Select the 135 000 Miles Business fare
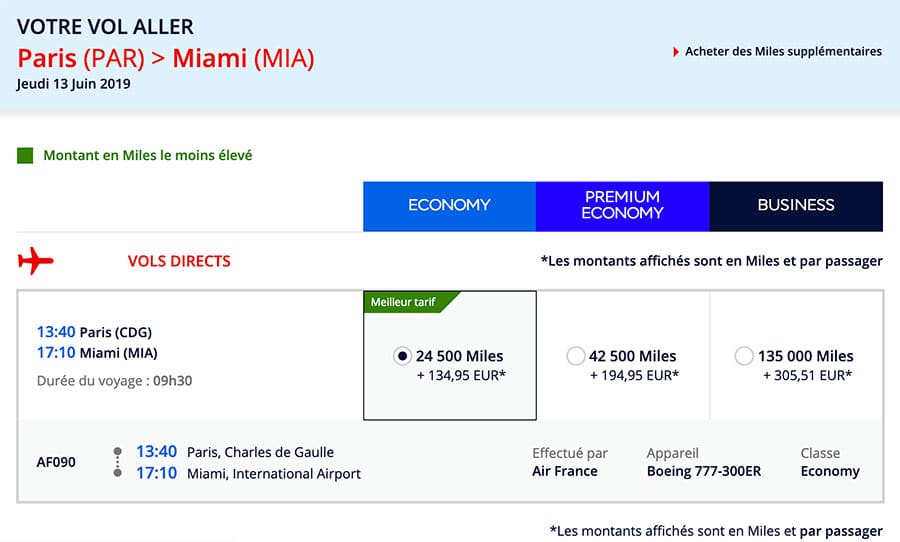 coord(743,355)
